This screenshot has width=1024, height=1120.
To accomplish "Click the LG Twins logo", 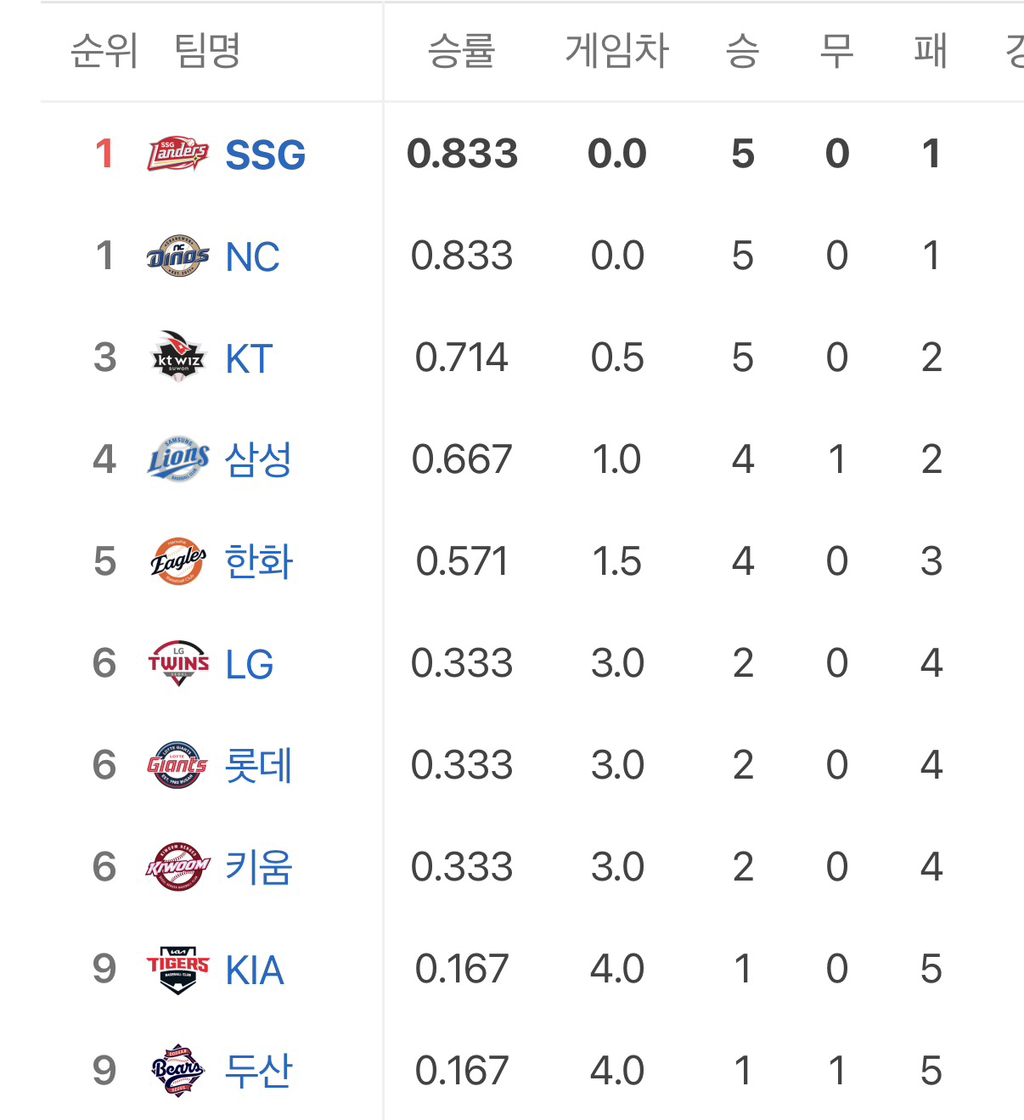I will (x=178, y=664).
